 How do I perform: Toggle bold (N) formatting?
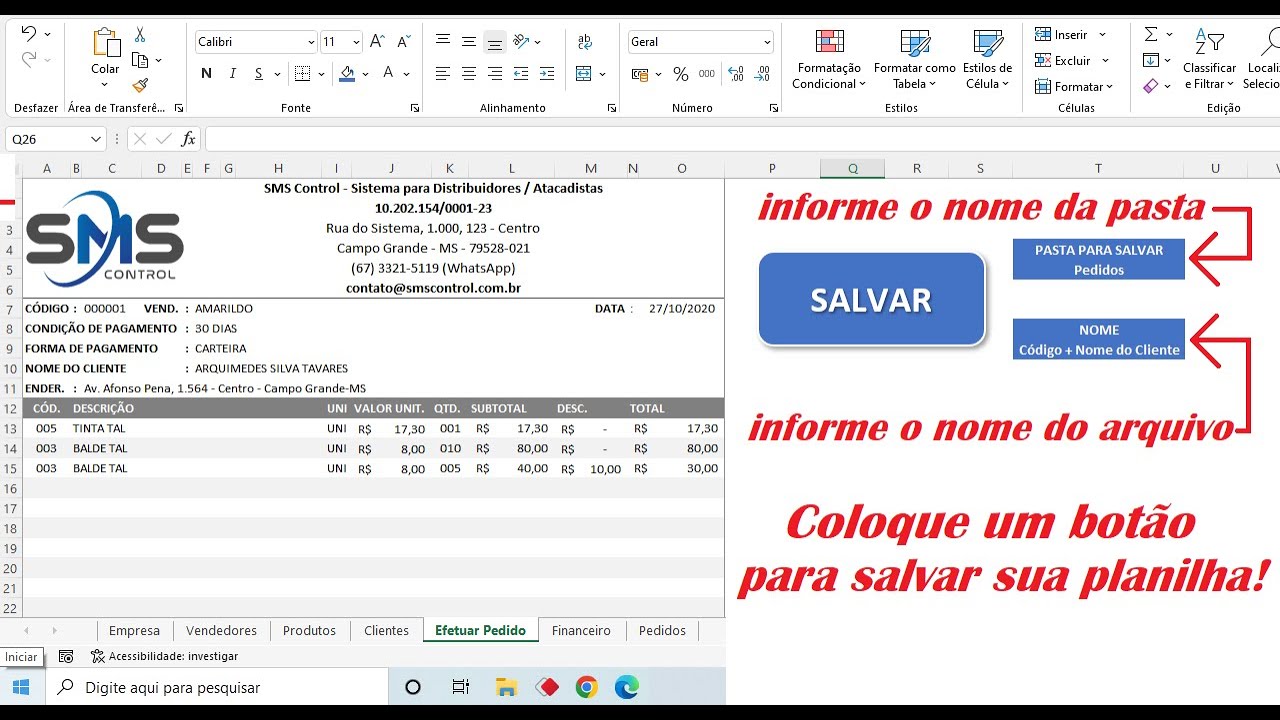click(206, 73)
